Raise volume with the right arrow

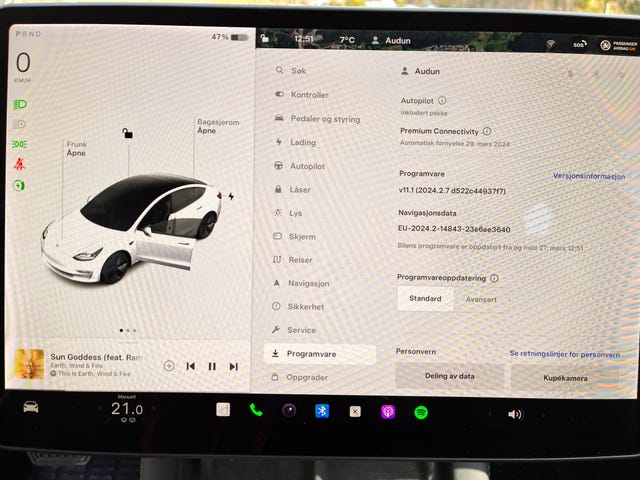click(x=543, y=415)
